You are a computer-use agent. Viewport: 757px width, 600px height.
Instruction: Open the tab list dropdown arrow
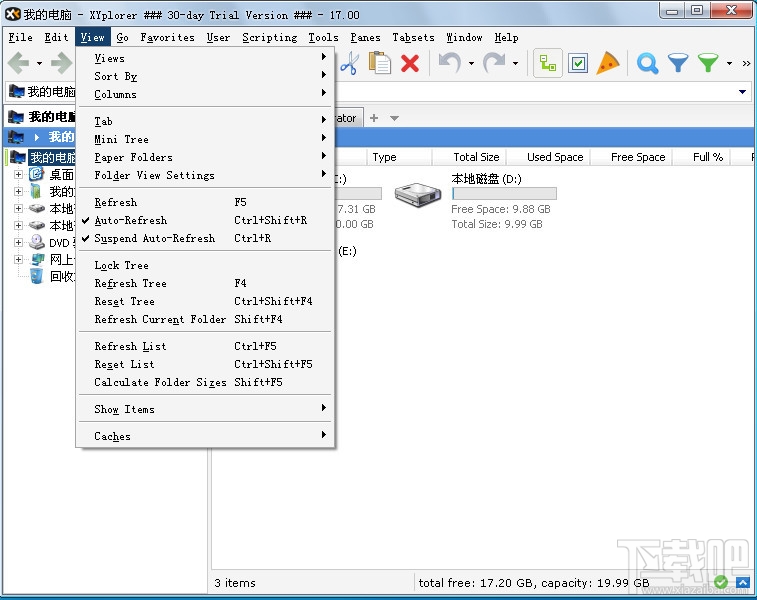tap(394, 118)
